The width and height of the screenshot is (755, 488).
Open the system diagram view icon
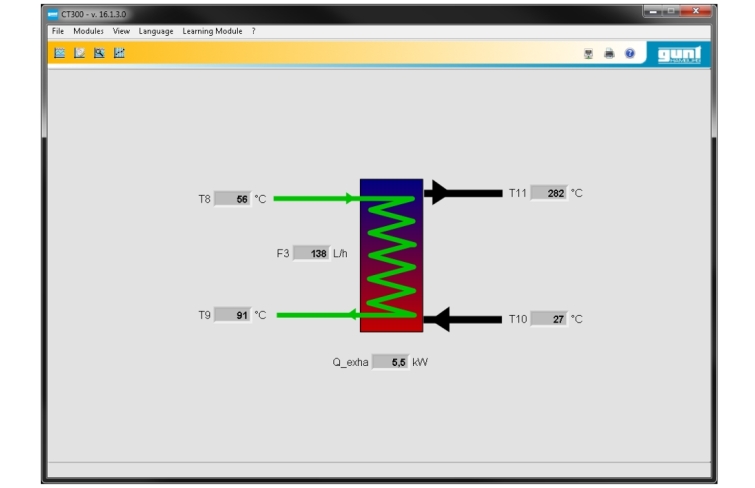click(60, 53)
